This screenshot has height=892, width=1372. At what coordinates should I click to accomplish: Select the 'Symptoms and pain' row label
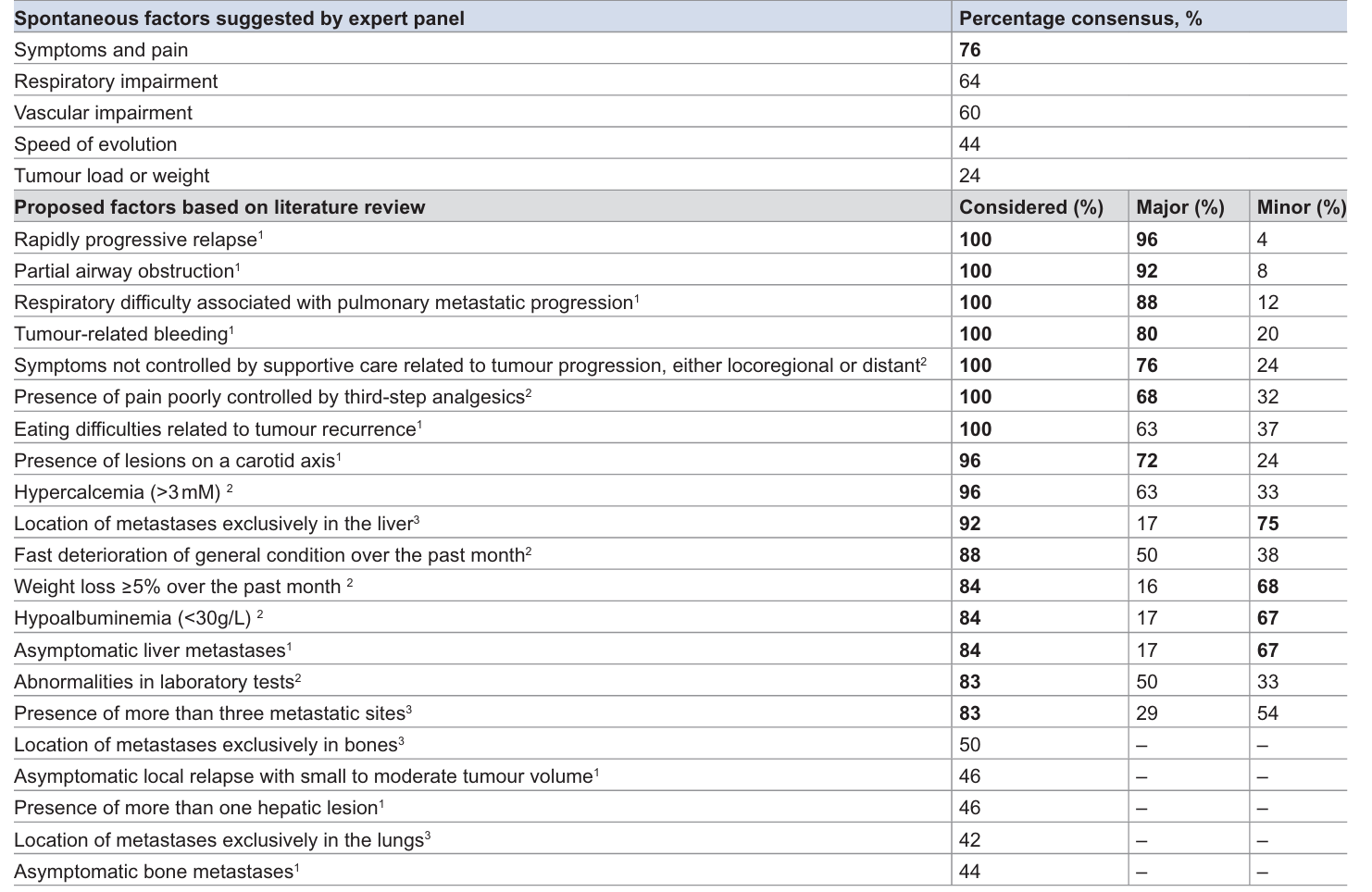click(101, 50)
